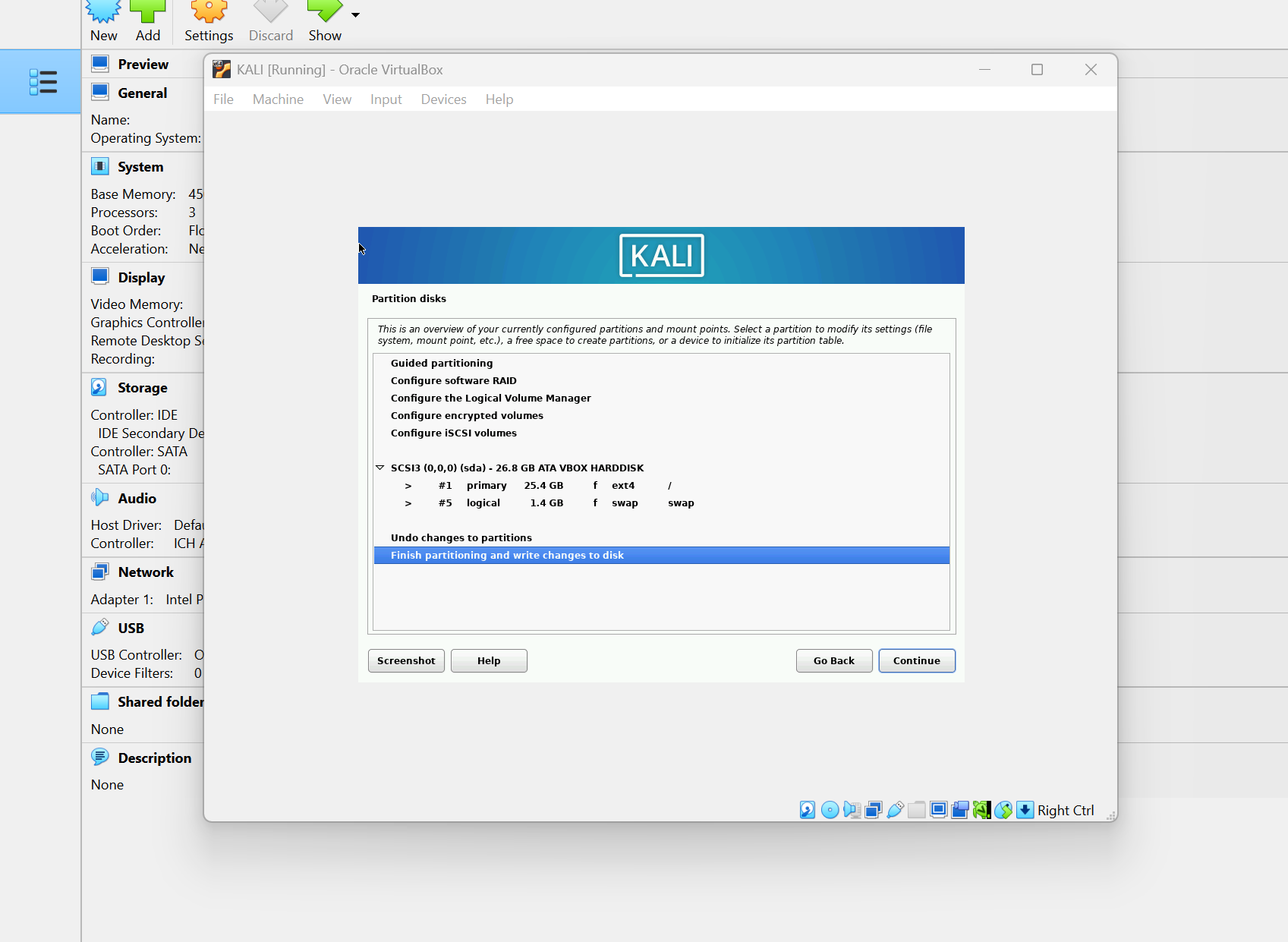This screenshot has height=942, width=1288.
Task: Click the audio speaker icon in the status bar
Action: [x=852, y=810]
